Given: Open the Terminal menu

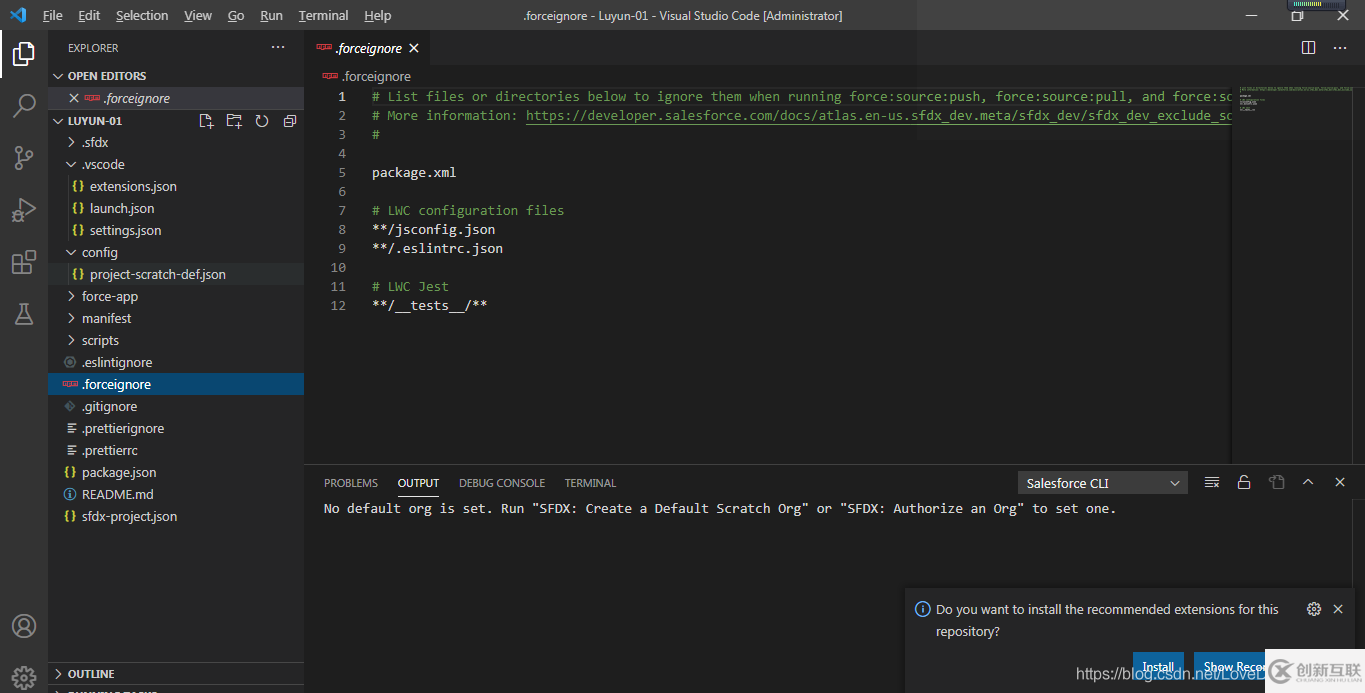Looking at the screenshot, I should [322, 15].
